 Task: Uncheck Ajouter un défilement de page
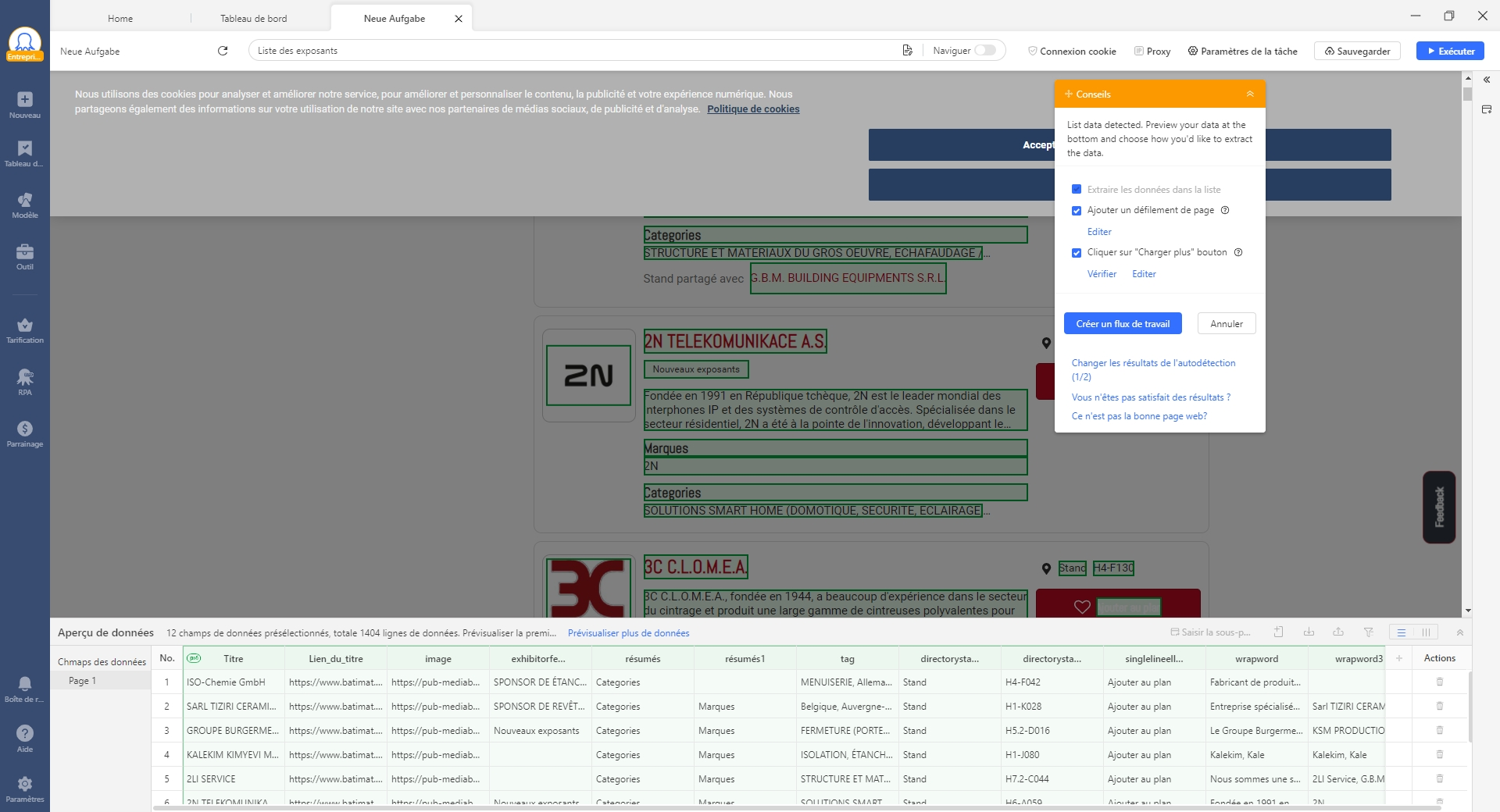point(1077,211)
